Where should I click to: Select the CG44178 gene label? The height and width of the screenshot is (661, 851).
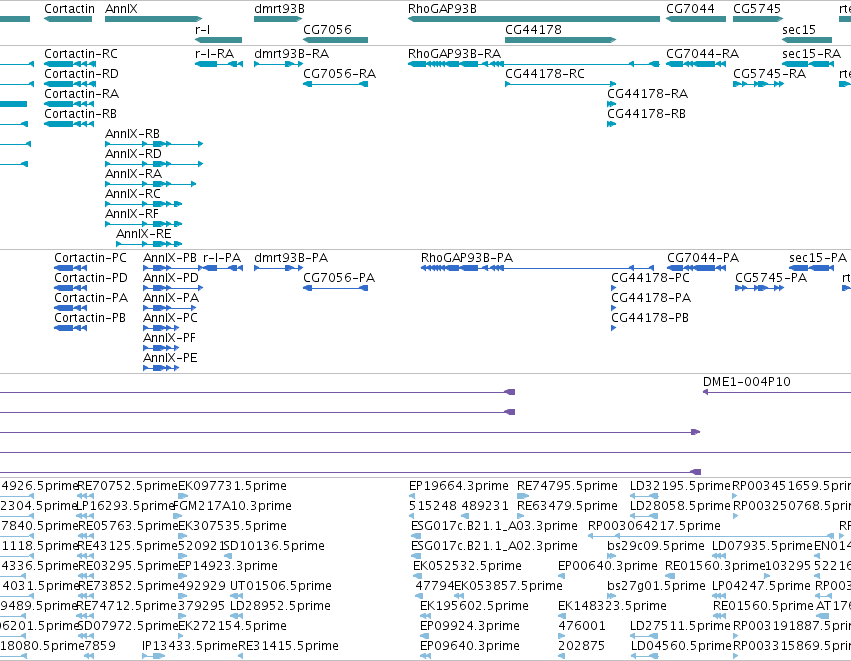pos(533,29)
